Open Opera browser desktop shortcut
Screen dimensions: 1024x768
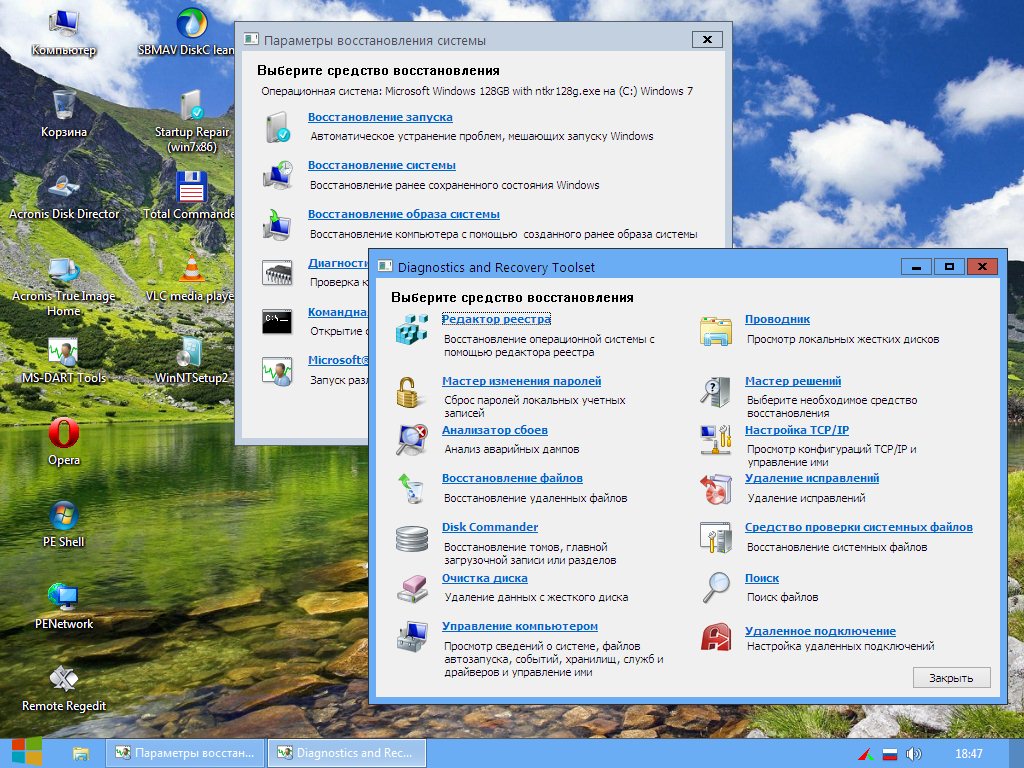pyautogui.click(x=64, y=435)
